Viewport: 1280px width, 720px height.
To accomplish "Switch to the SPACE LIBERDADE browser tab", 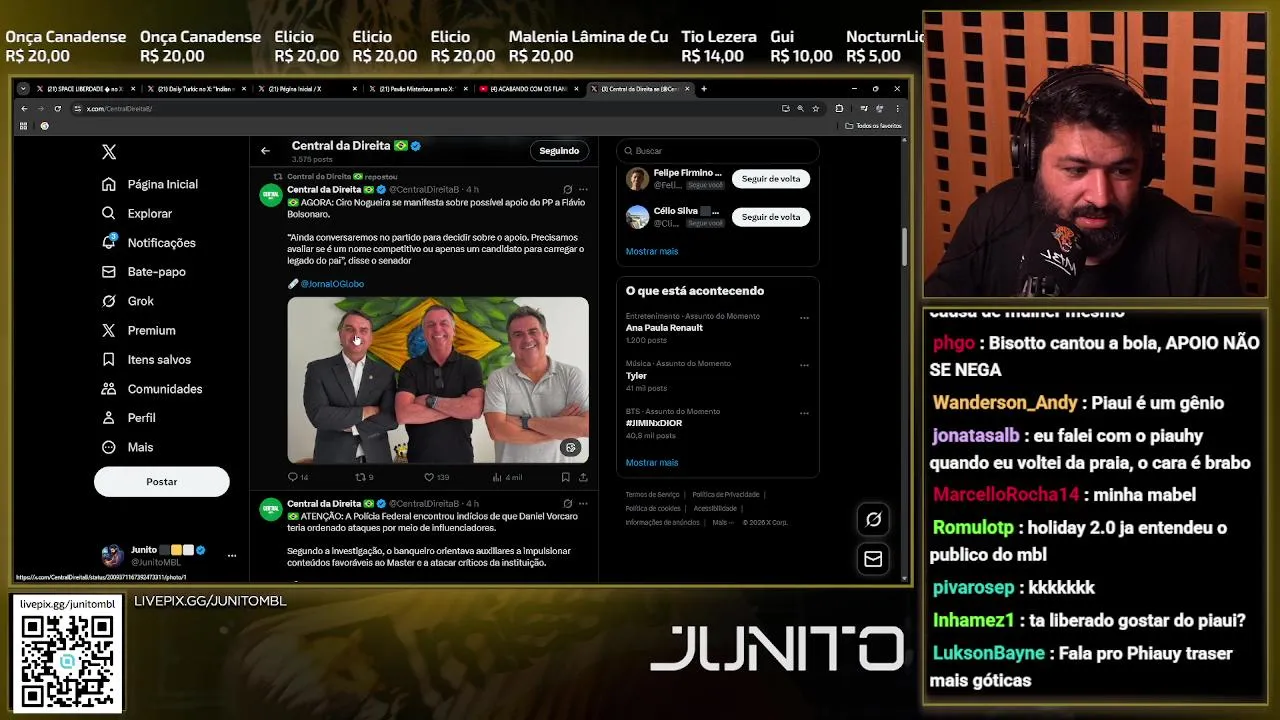I will [85, 89].
